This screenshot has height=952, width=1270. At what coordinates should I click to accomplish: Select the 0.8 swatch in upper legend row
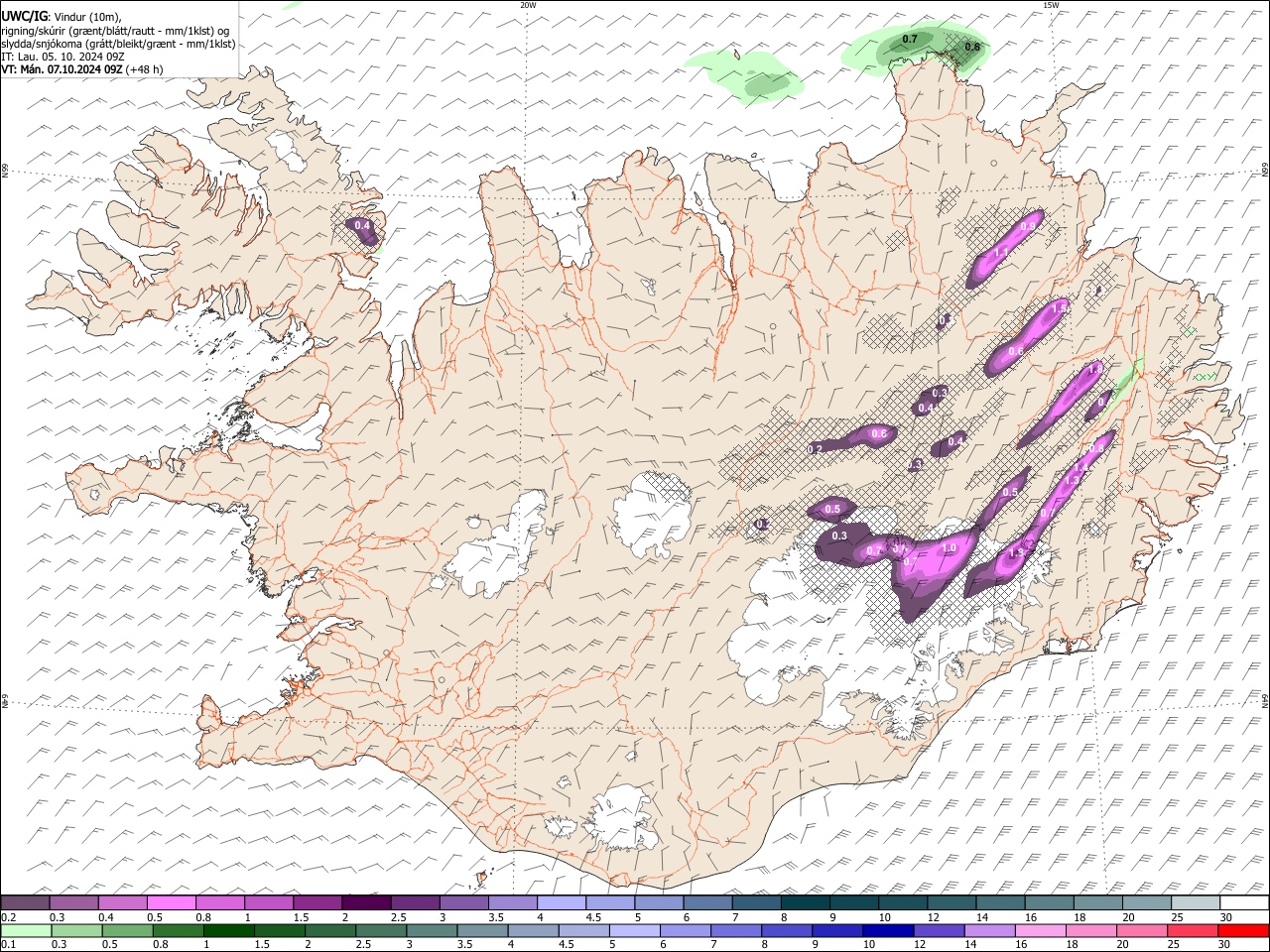coord(220,902)
